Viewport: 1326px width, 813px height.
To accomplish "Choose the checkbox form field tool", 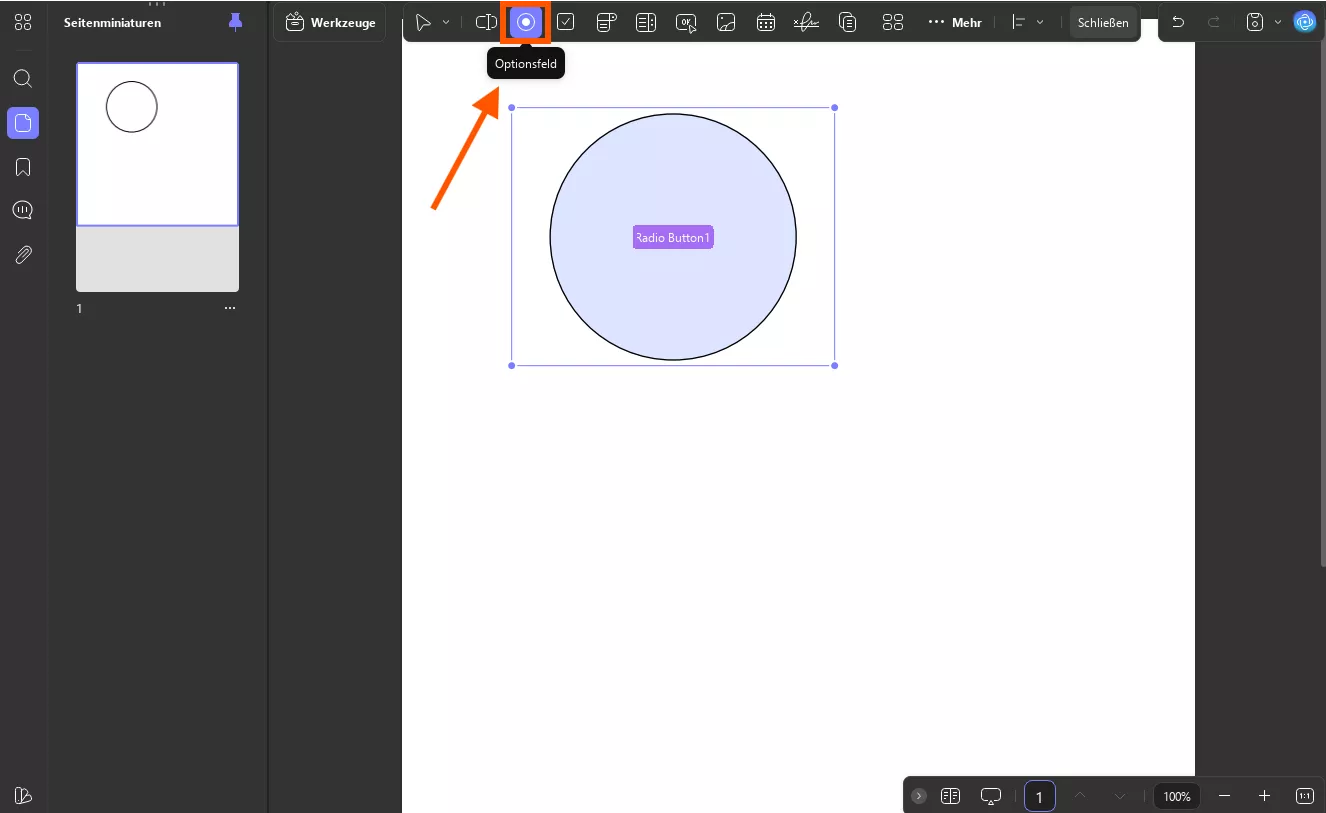I will point(566,22).
